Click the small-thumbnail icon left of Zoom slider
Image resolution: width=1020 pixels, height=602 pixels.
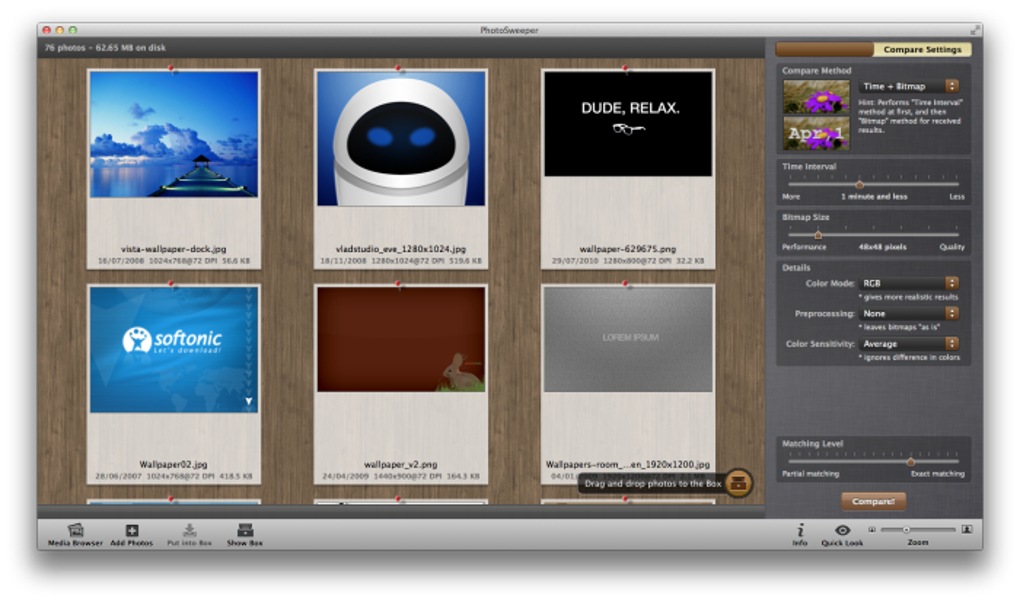(x=872, y=529)
